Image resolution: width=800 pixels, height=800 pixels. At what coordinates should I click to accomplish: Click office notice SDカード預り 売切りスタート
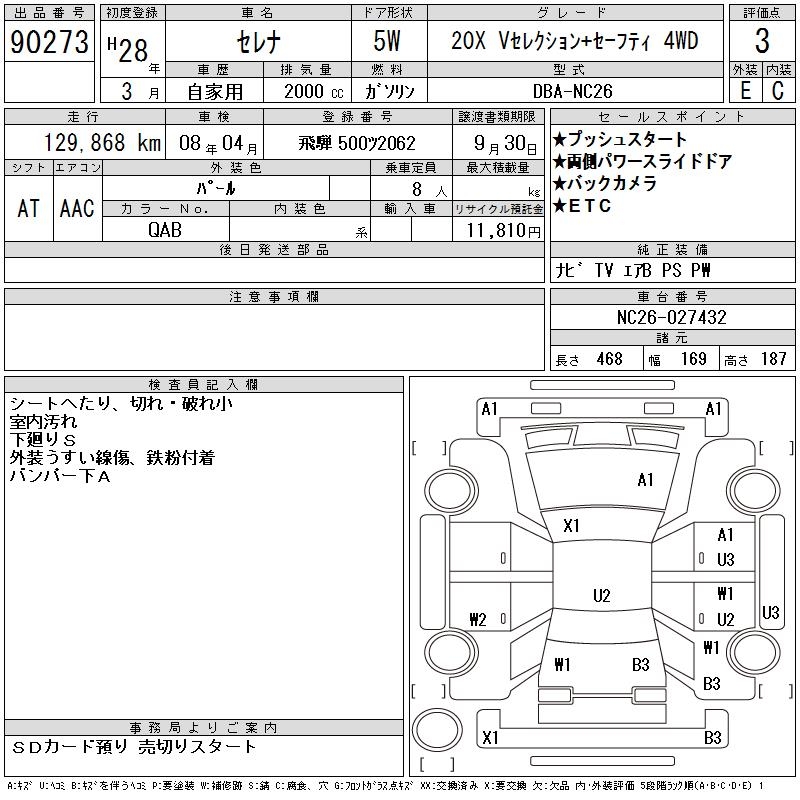(x=134, y=747)
